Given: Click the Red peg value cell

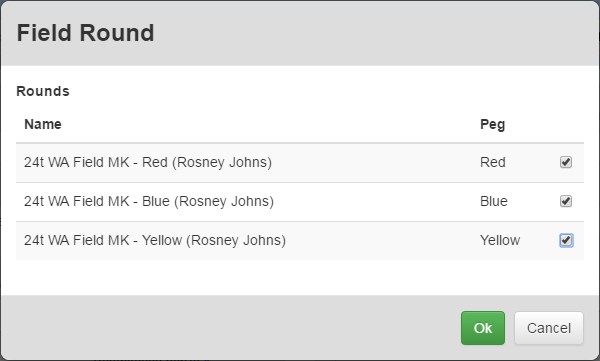Looking at the screenshot, I should pos(493,162).
